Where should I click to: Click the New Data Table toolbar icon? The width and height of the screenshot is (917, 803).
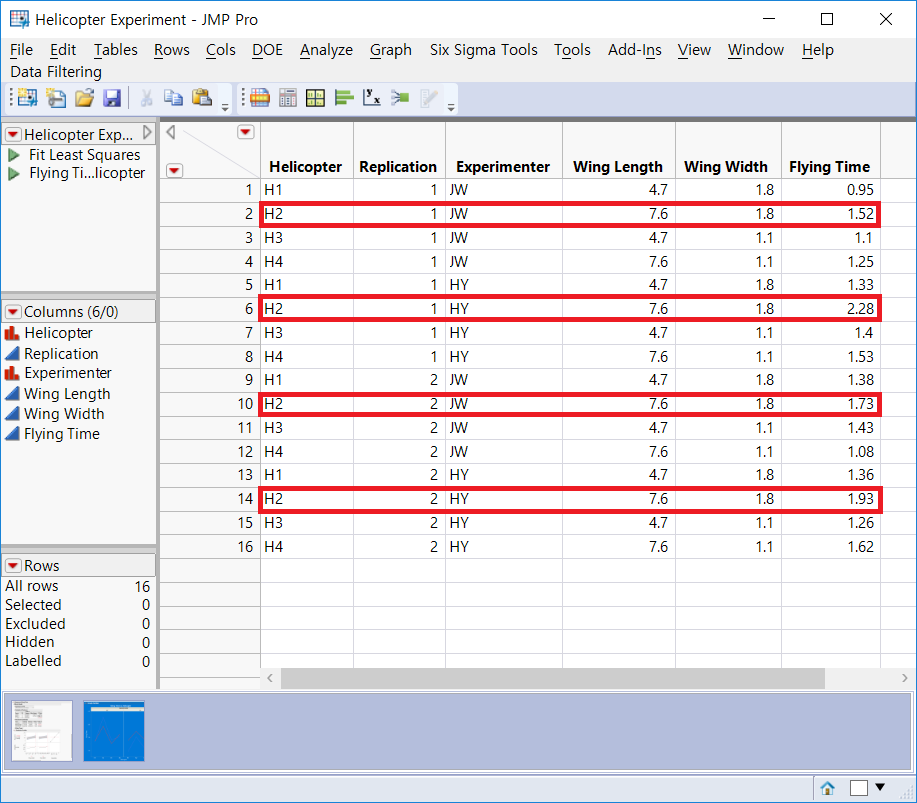pos(27,98)
